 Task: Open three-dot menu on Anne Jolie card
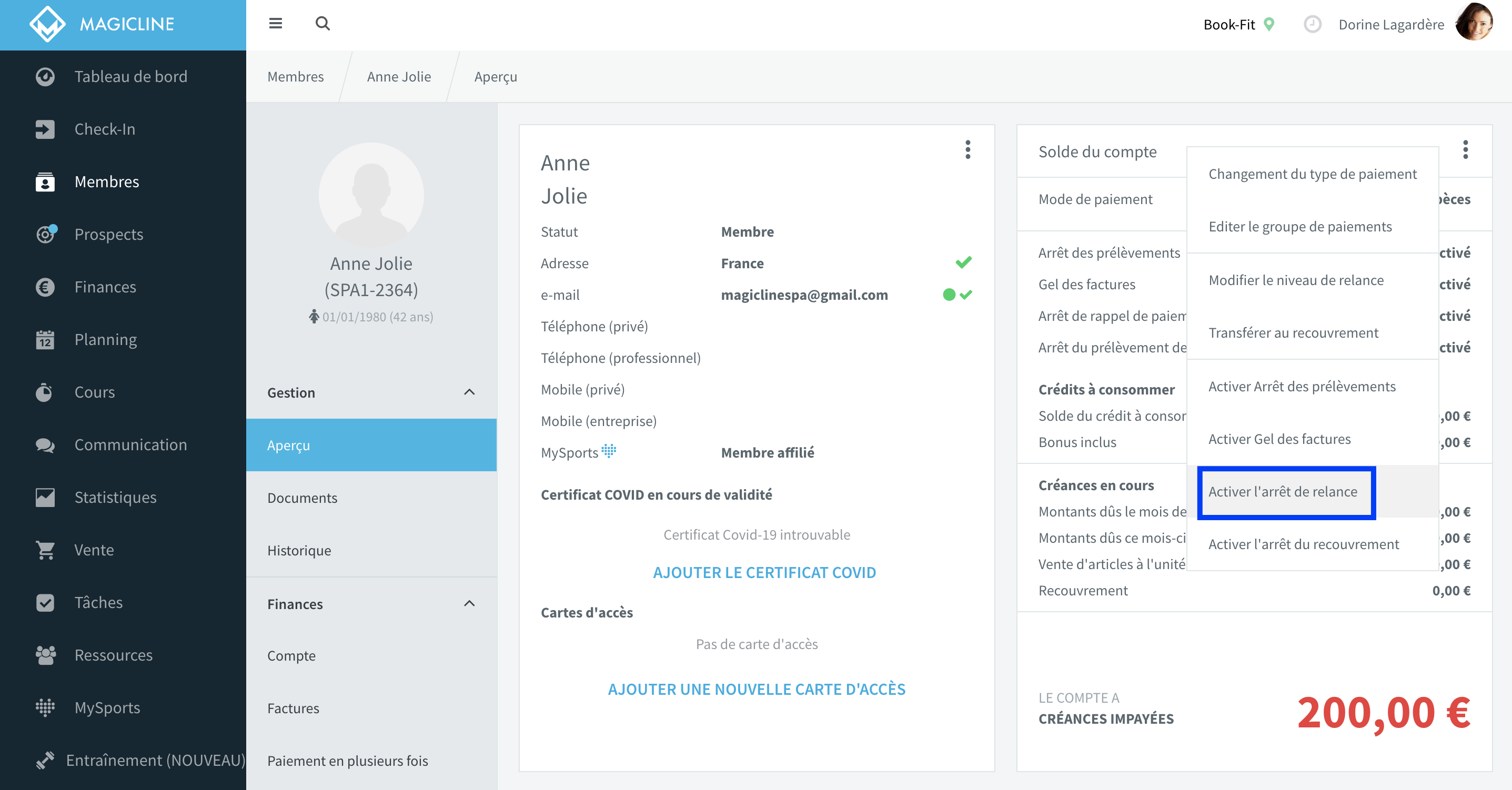coord(968,150)
